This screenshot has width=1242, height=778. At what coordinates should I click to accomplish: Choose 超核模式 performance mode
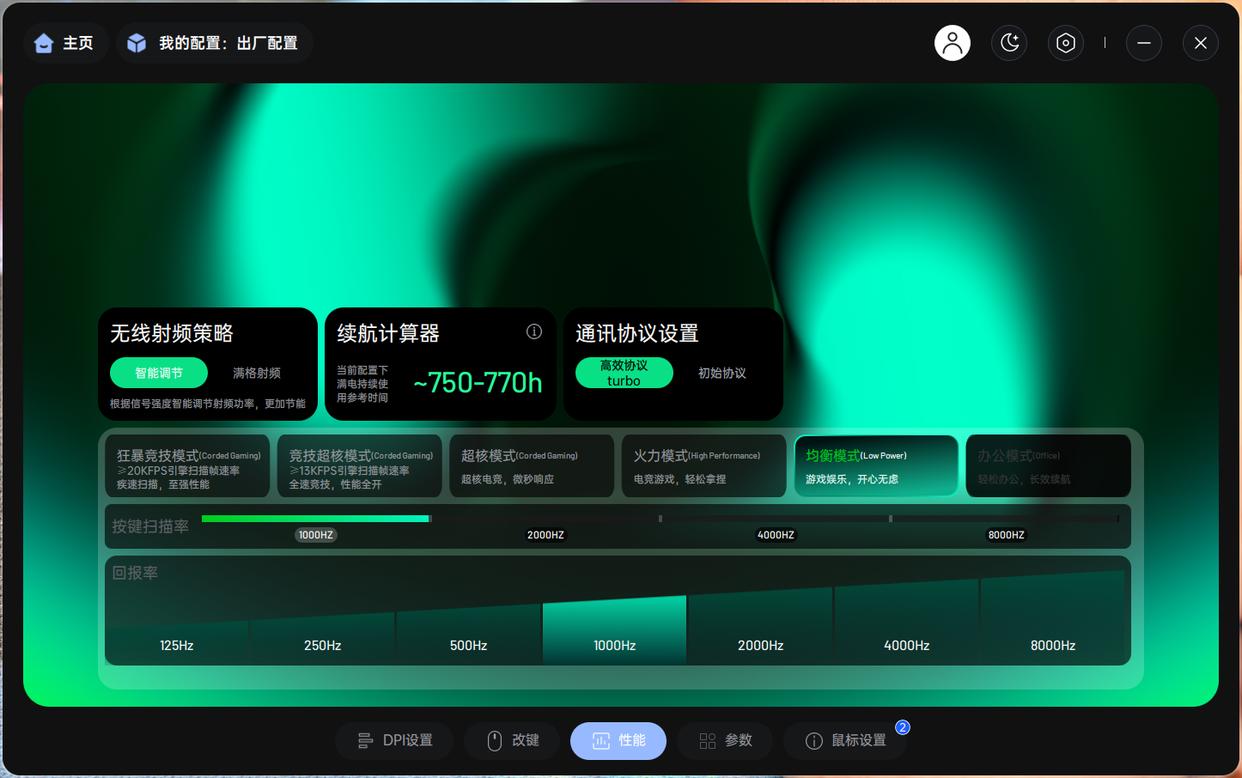(531, 466)
